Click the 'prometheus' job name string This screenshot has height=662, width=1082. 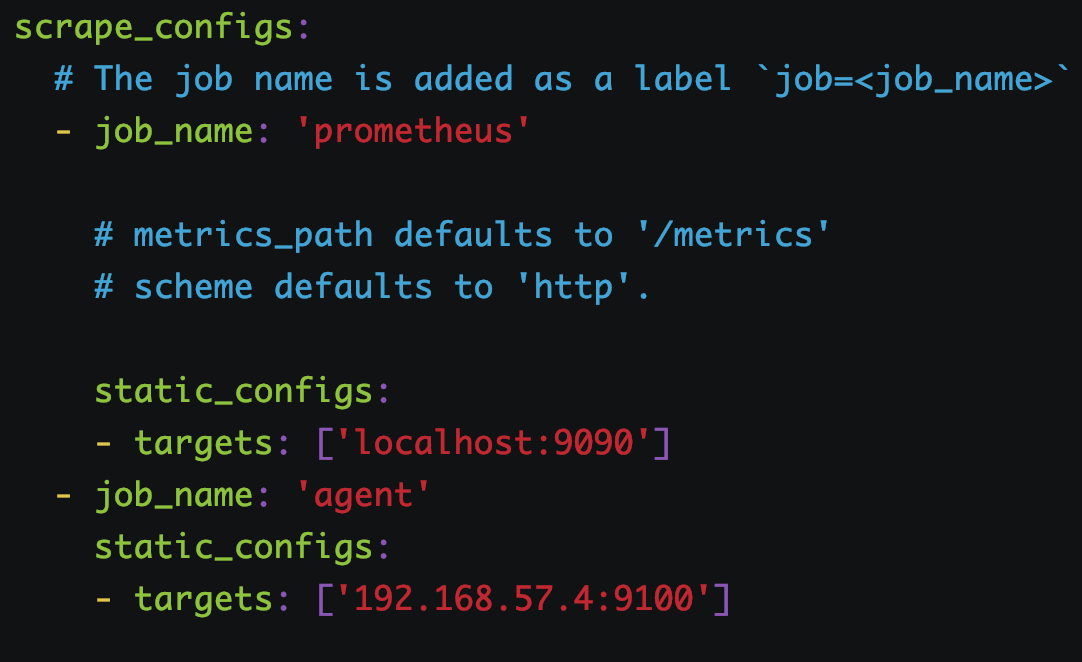413,131
